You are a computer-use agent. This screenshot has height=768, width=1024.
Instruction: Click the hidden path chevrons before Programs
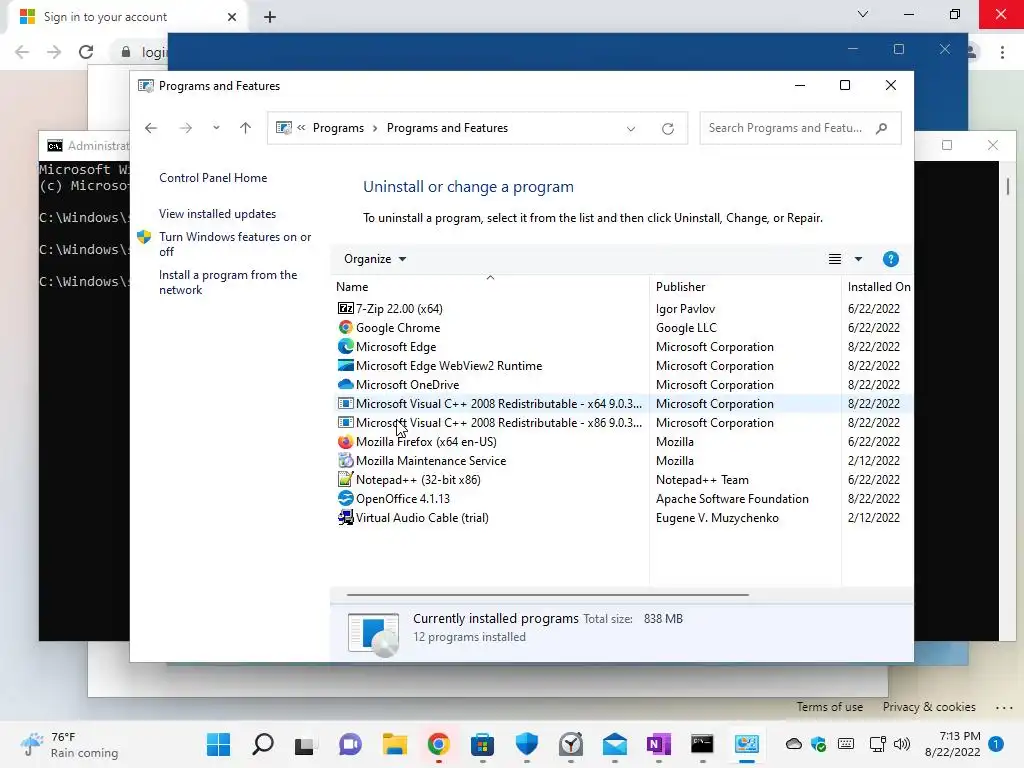click(x=301, y=127)
